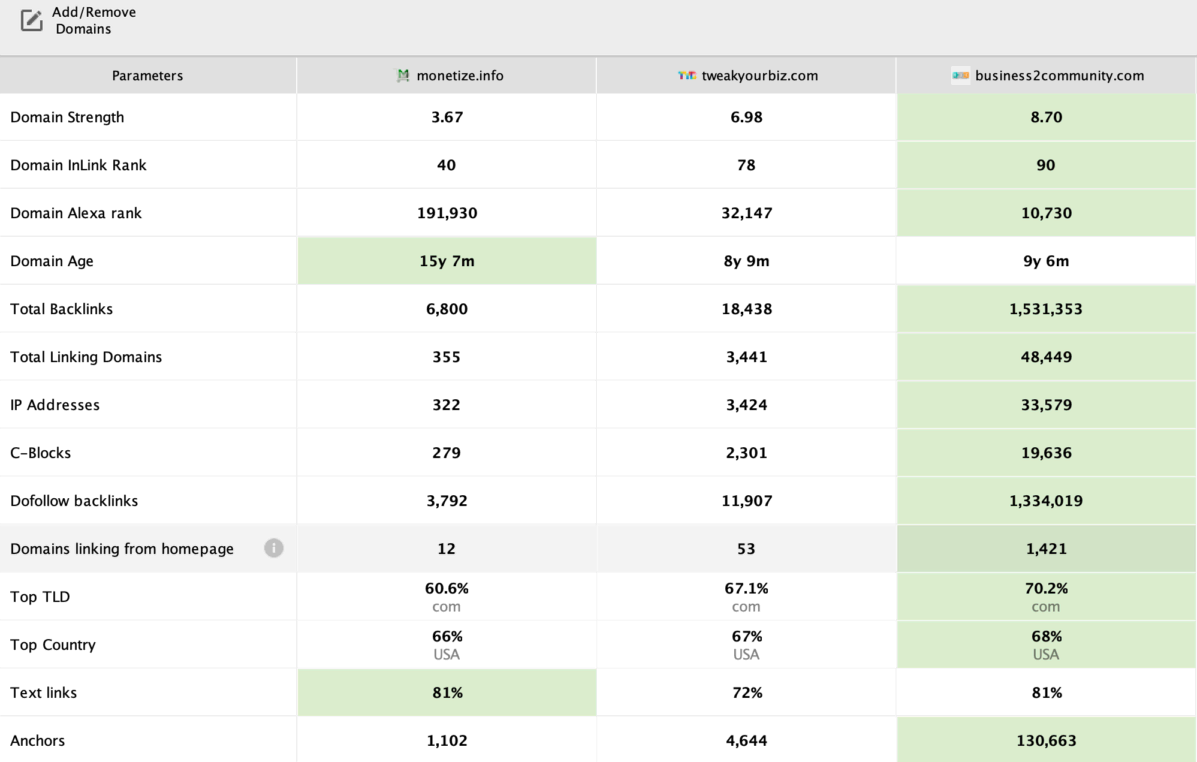Viewport: 1197px width, 762px height.
Task: Click the Domains linking from homepage label
Action: tap(121, 549)
